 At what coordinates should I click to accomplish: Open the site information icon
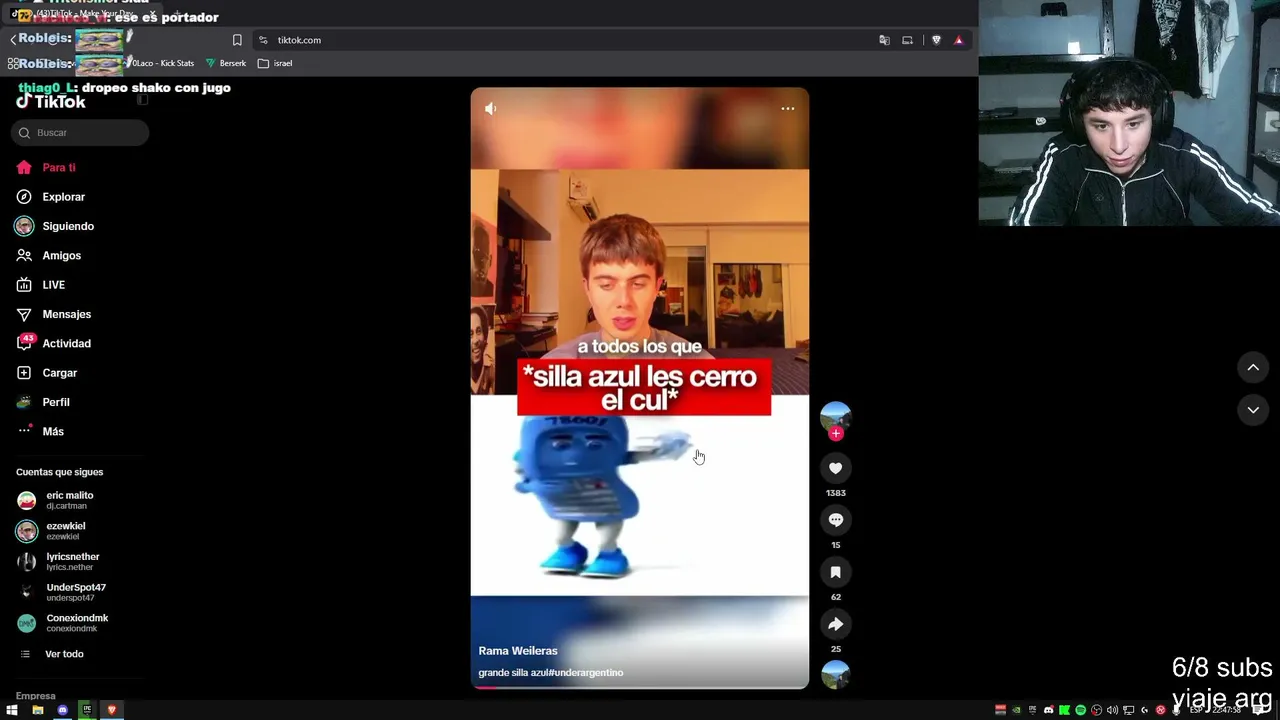tap(263, 40)
